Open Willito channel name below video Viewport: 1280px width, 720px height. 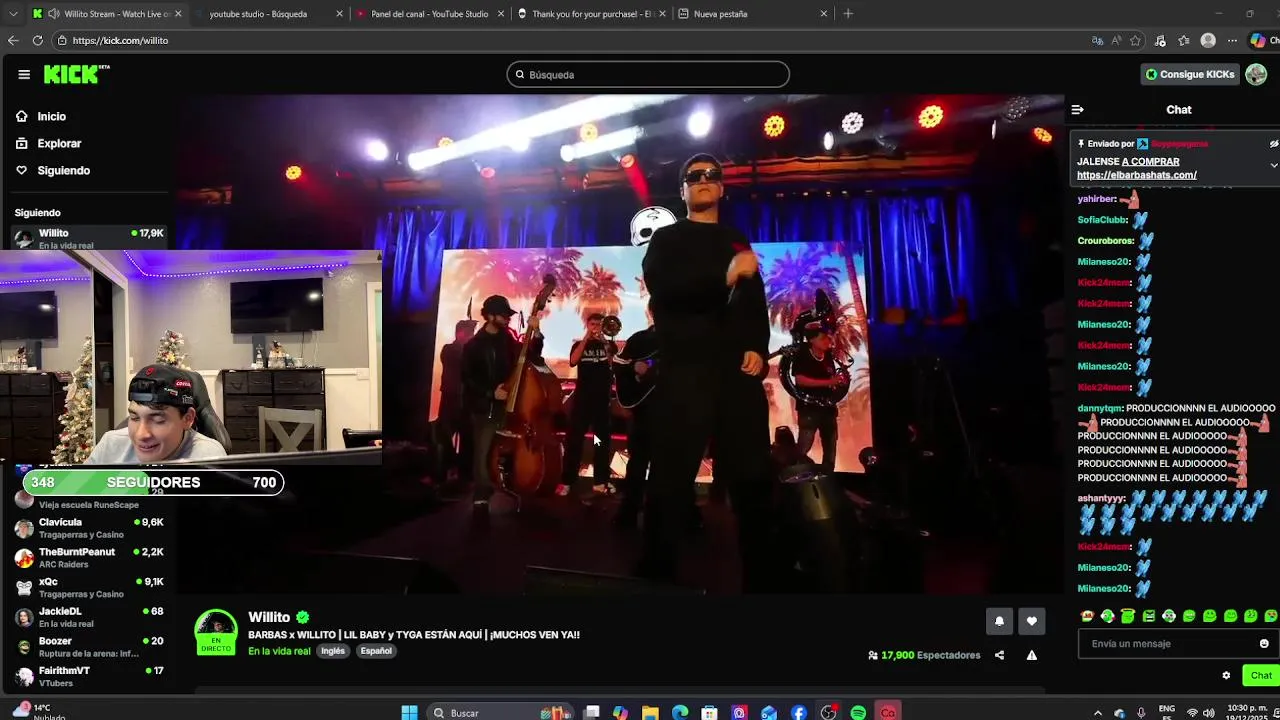pos(269,617)
